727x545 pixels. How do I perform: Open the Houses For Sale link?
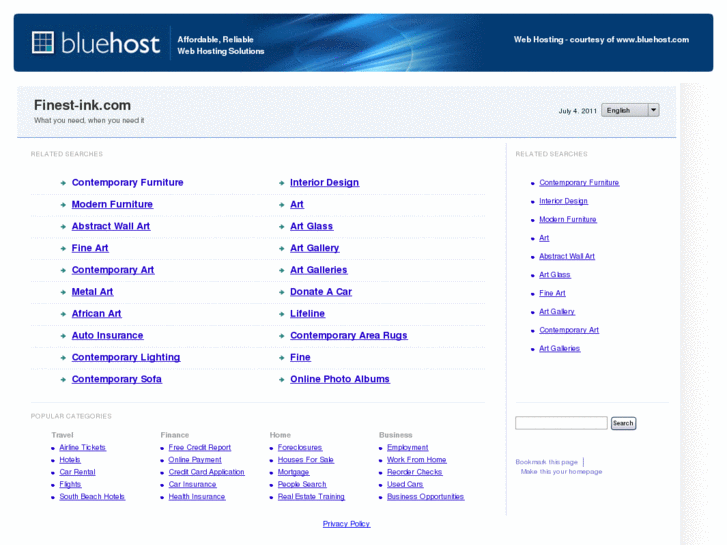306,460
